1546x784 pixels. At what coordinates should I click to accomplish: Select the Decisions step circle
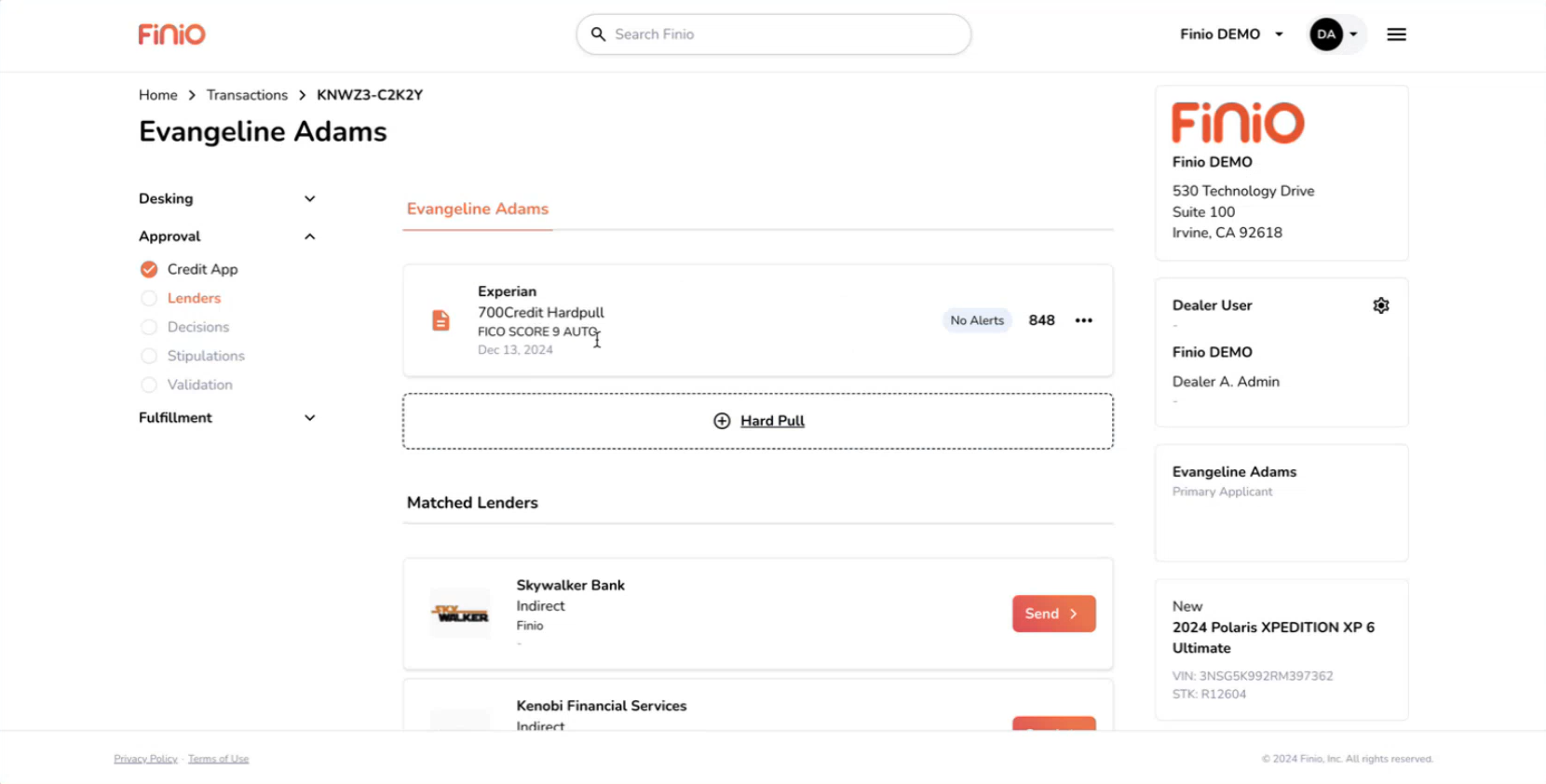click(x=149, y=327)
